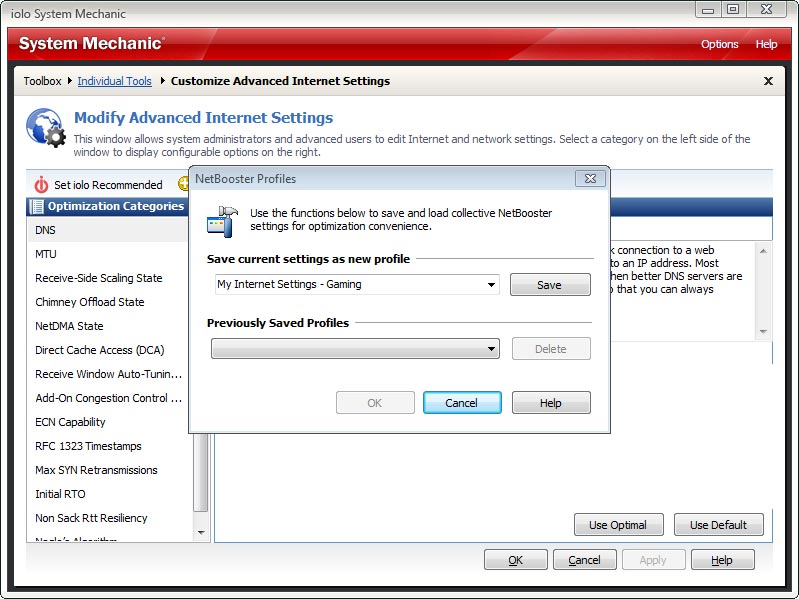Select Initial RTO category

[x=110, y=494]
